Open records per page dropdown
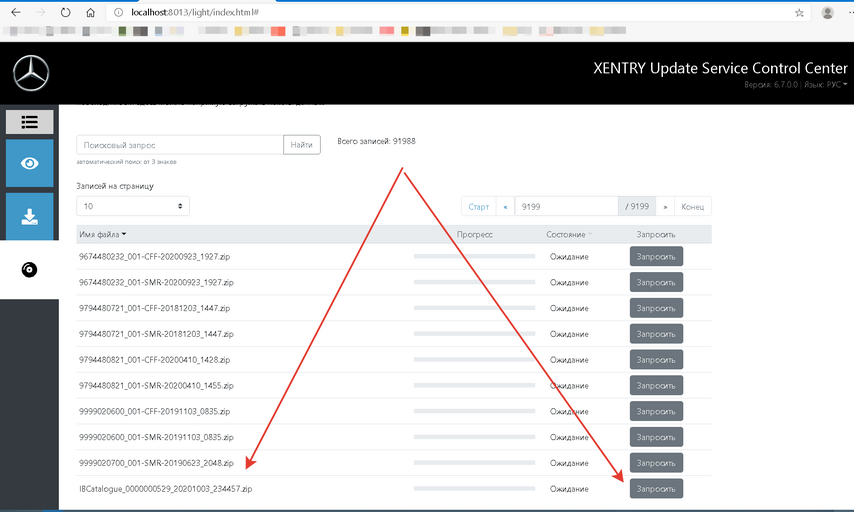 point(133,206)
